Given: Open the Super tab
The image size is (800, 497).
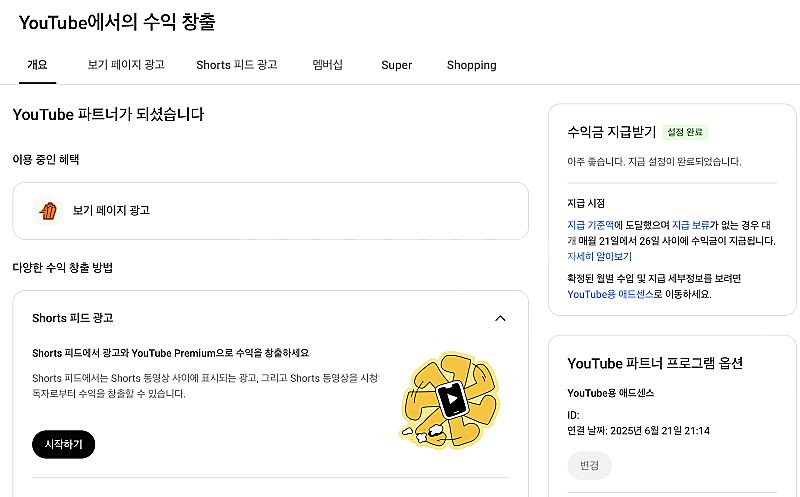Looking at the screenshot, I should click(x=396, y=65).
